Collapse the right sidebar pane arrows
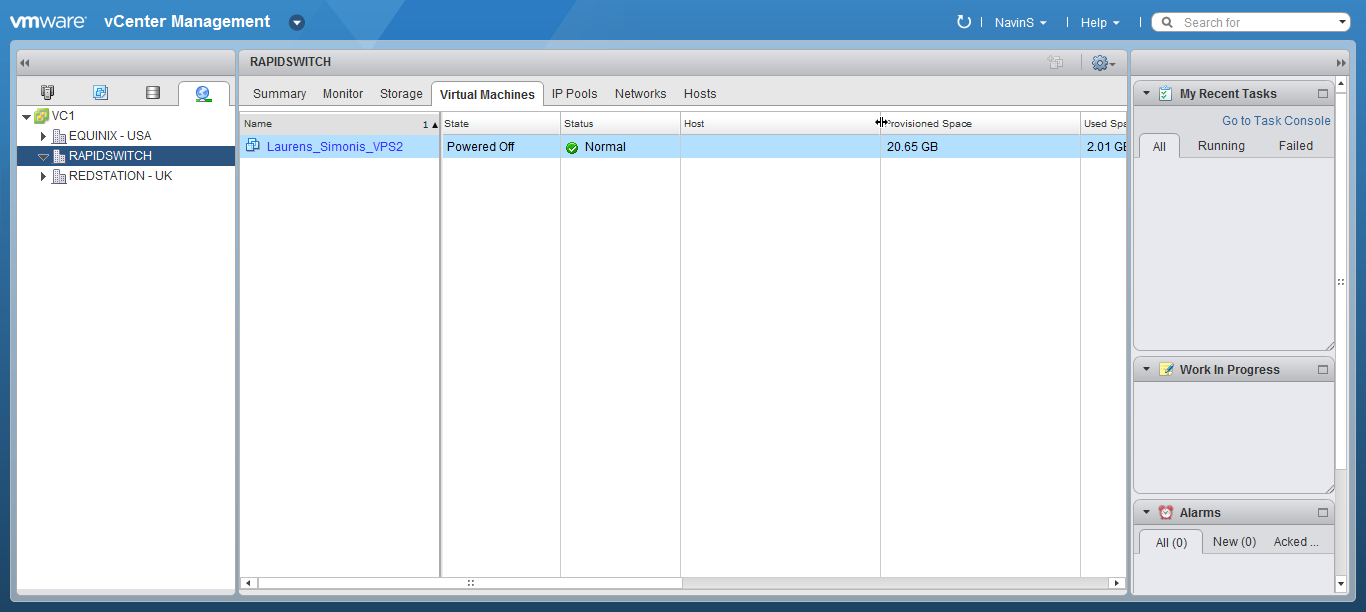This screenshot has height=612, width=1366. pos(1341,62)
